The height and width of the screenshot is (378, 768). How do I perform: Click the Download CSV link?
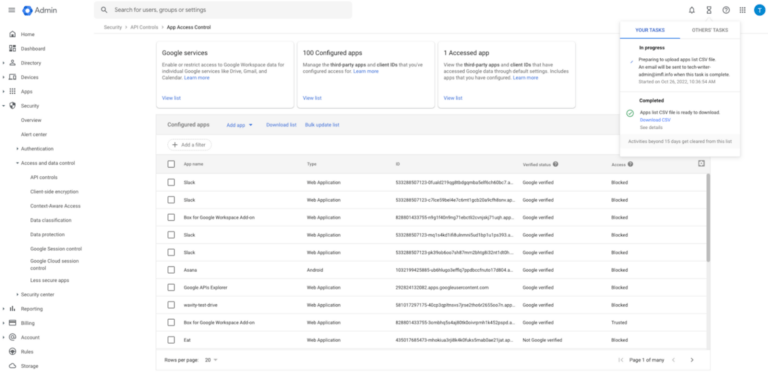pos(655,120)
